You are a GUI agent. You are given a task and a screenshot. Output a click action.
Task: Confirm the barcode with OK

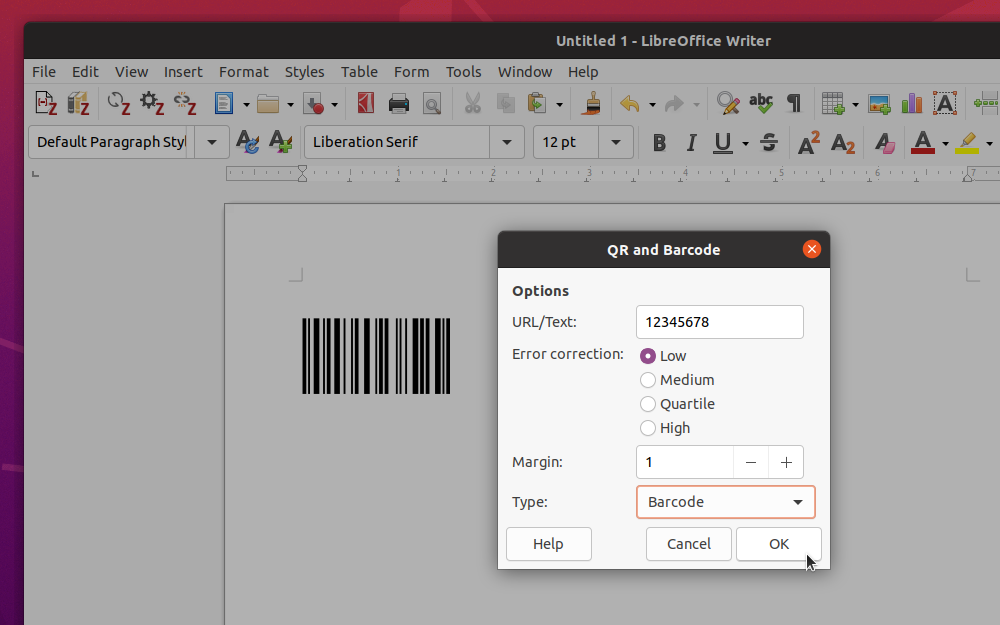778,543
